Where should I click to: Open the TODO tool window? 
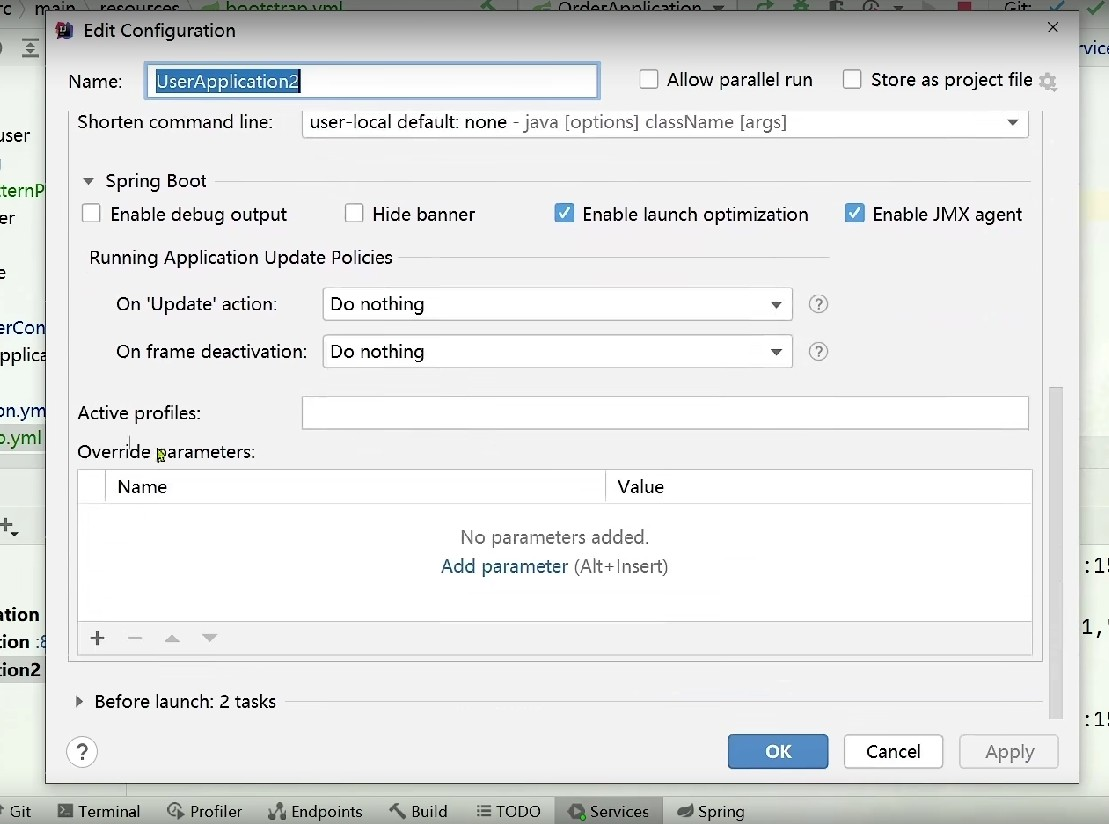pos(509,811)
